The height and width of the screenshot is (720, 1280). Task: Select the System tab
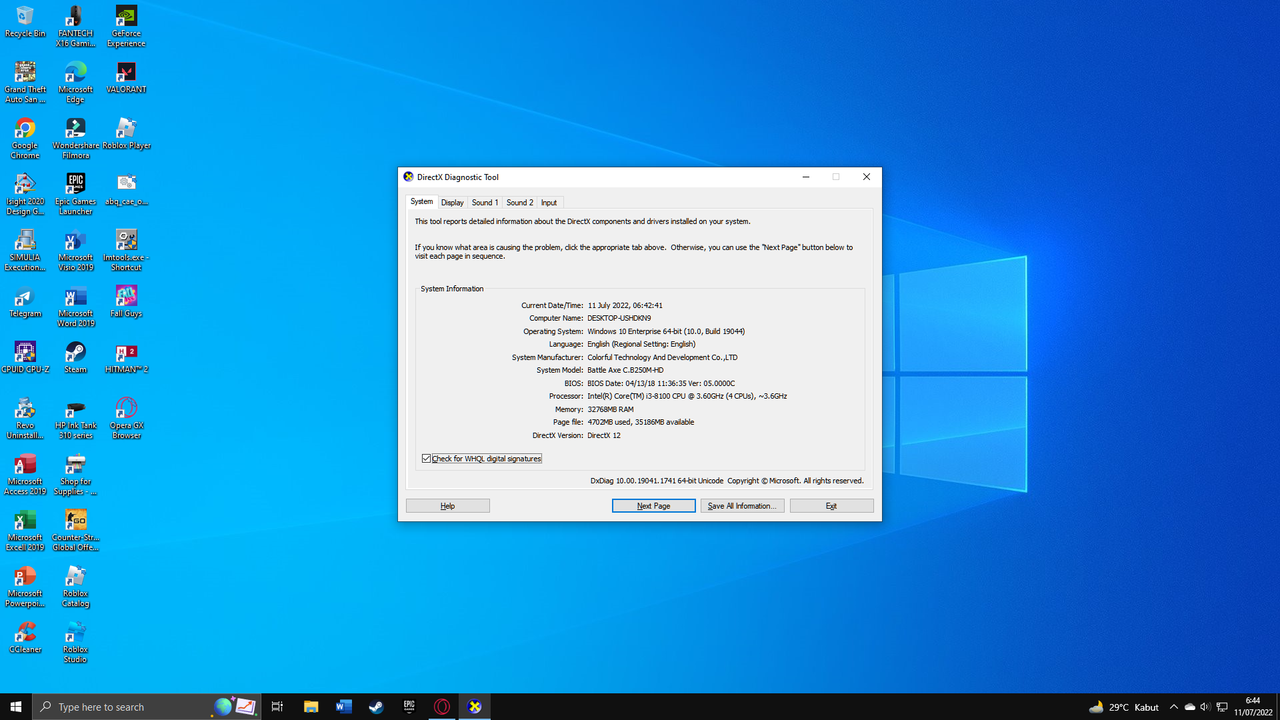422,201
